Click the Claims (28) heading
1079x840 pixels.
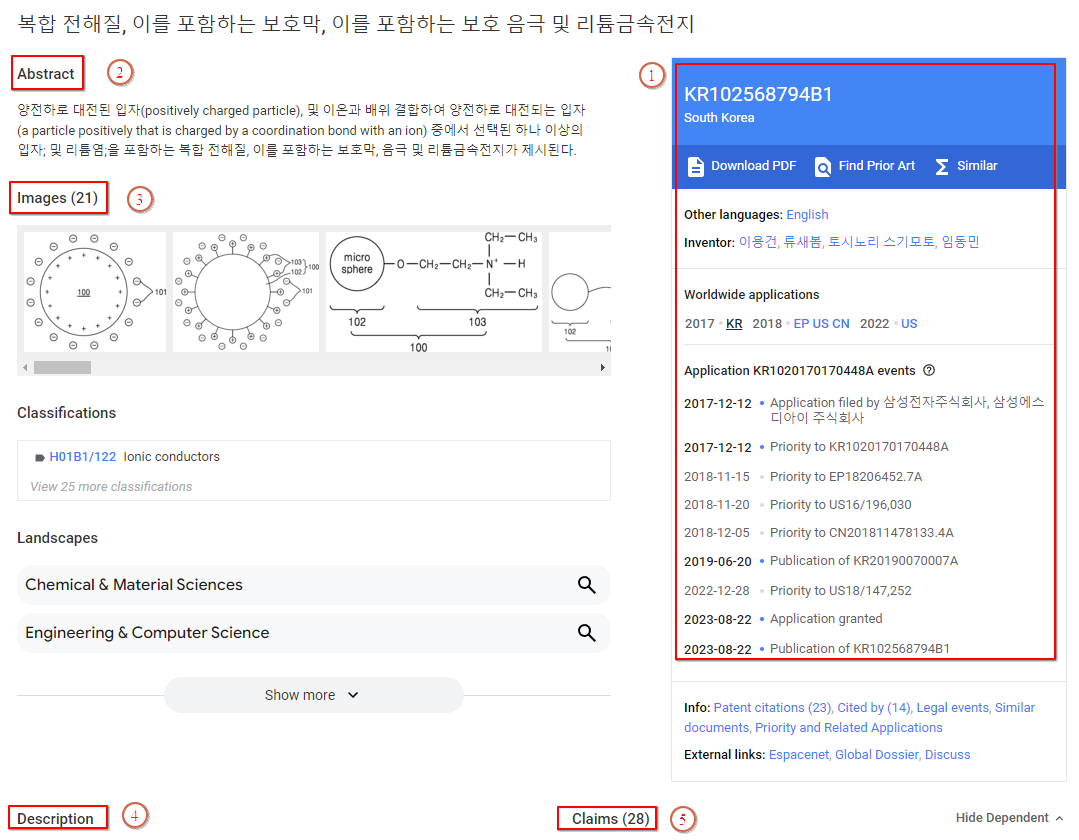coord(610,819)
